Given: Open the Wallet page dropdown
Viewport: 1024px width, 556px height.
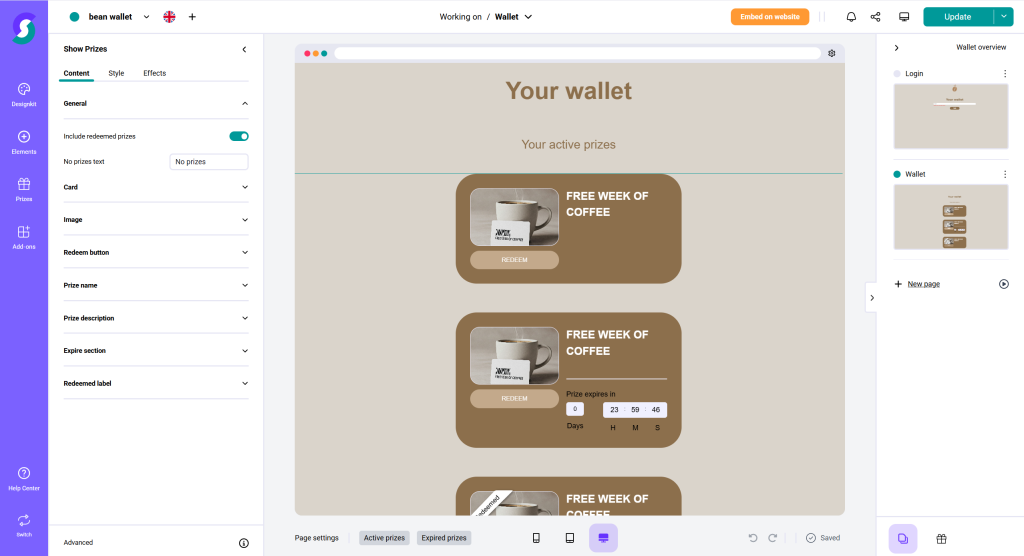Looking at the screenshot, I should tap(514, 17).
